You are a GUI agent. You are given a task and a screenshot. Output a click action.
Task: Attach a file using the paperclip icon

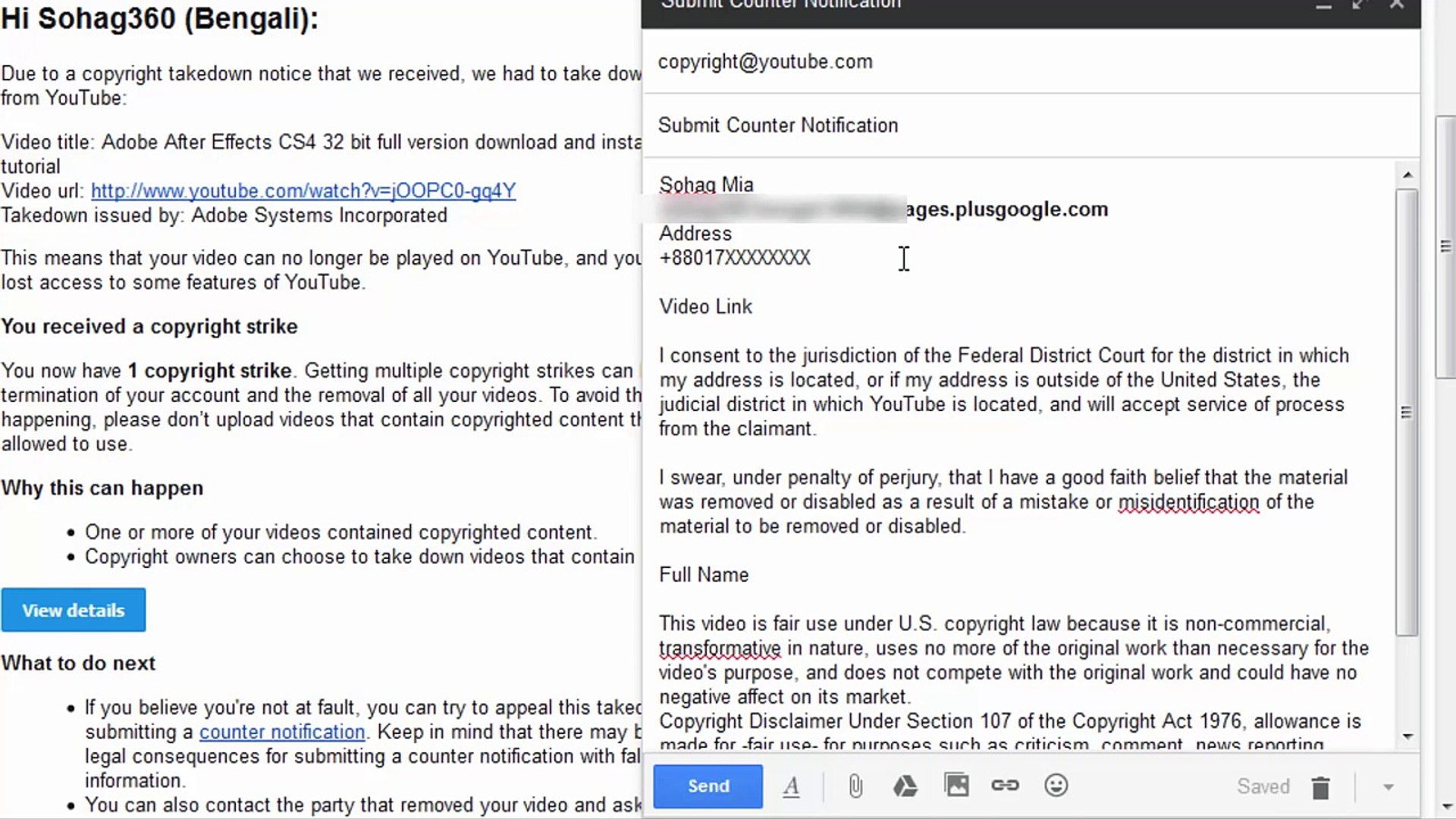pyautogui.click(x=856, y=786)
